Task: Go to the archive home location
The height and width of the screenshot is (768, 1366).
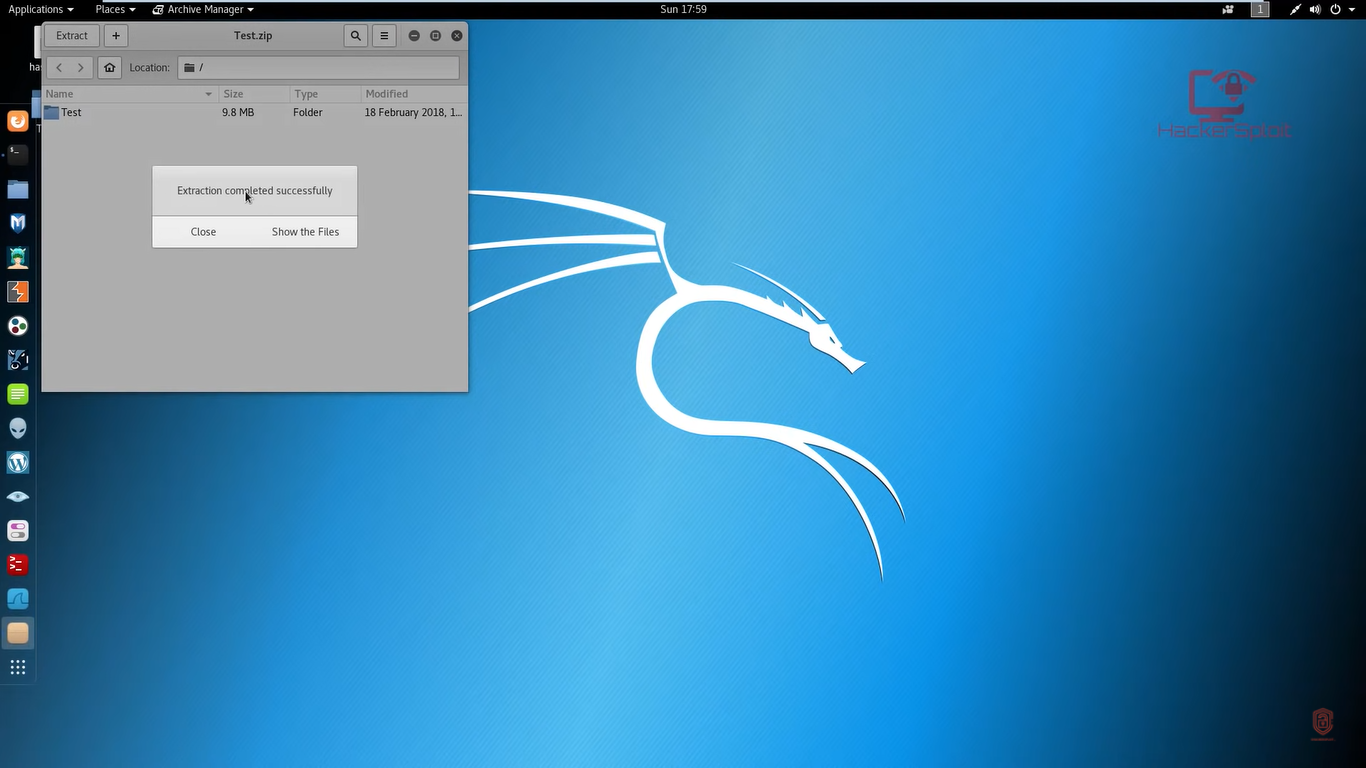Action: (x=110, y=68)
